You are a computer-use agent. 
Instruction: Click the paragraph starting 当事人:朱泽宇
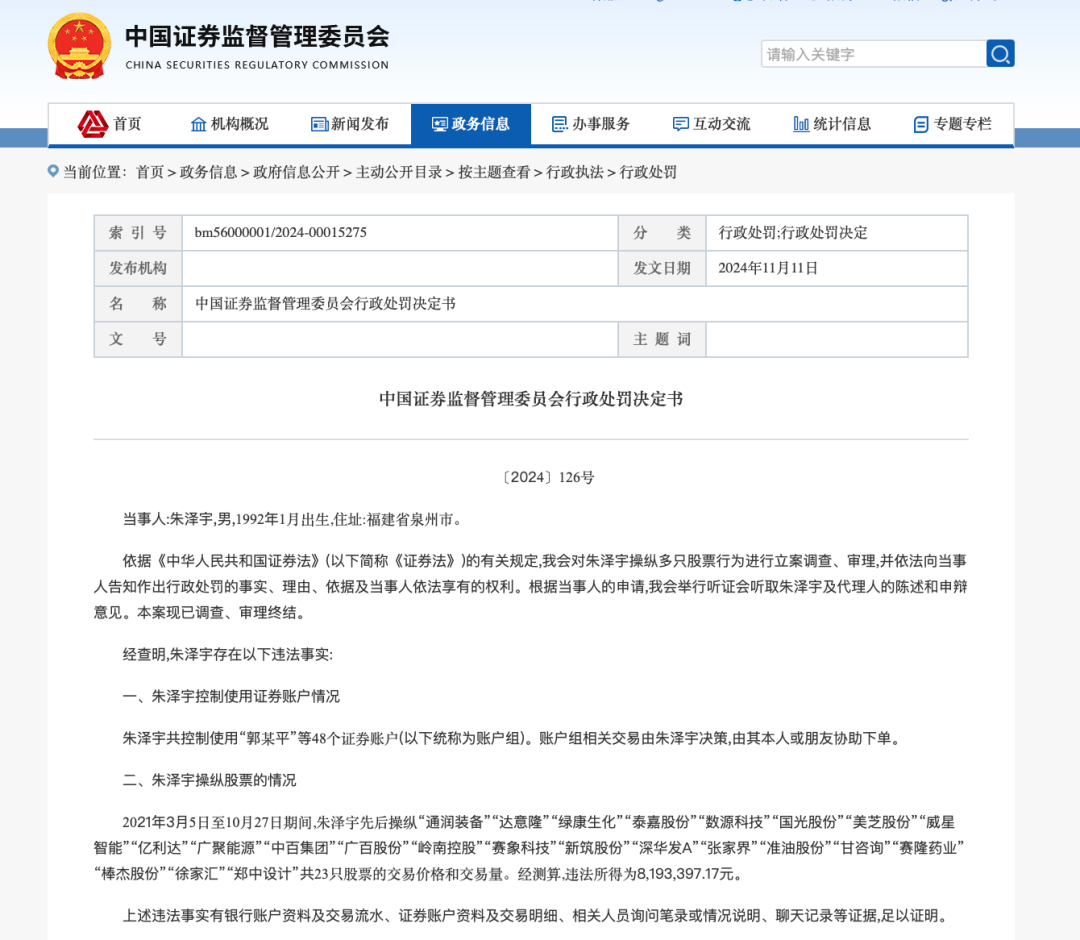293,519
